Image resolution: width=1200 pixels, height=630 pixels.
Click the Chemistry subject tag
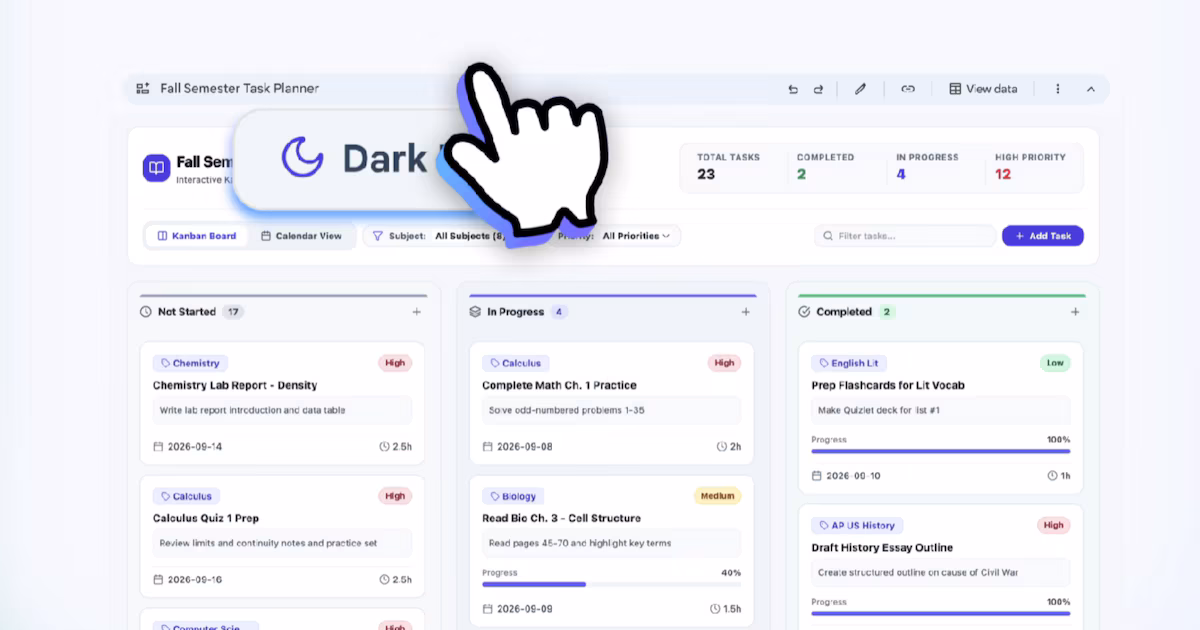pos(190,363)
